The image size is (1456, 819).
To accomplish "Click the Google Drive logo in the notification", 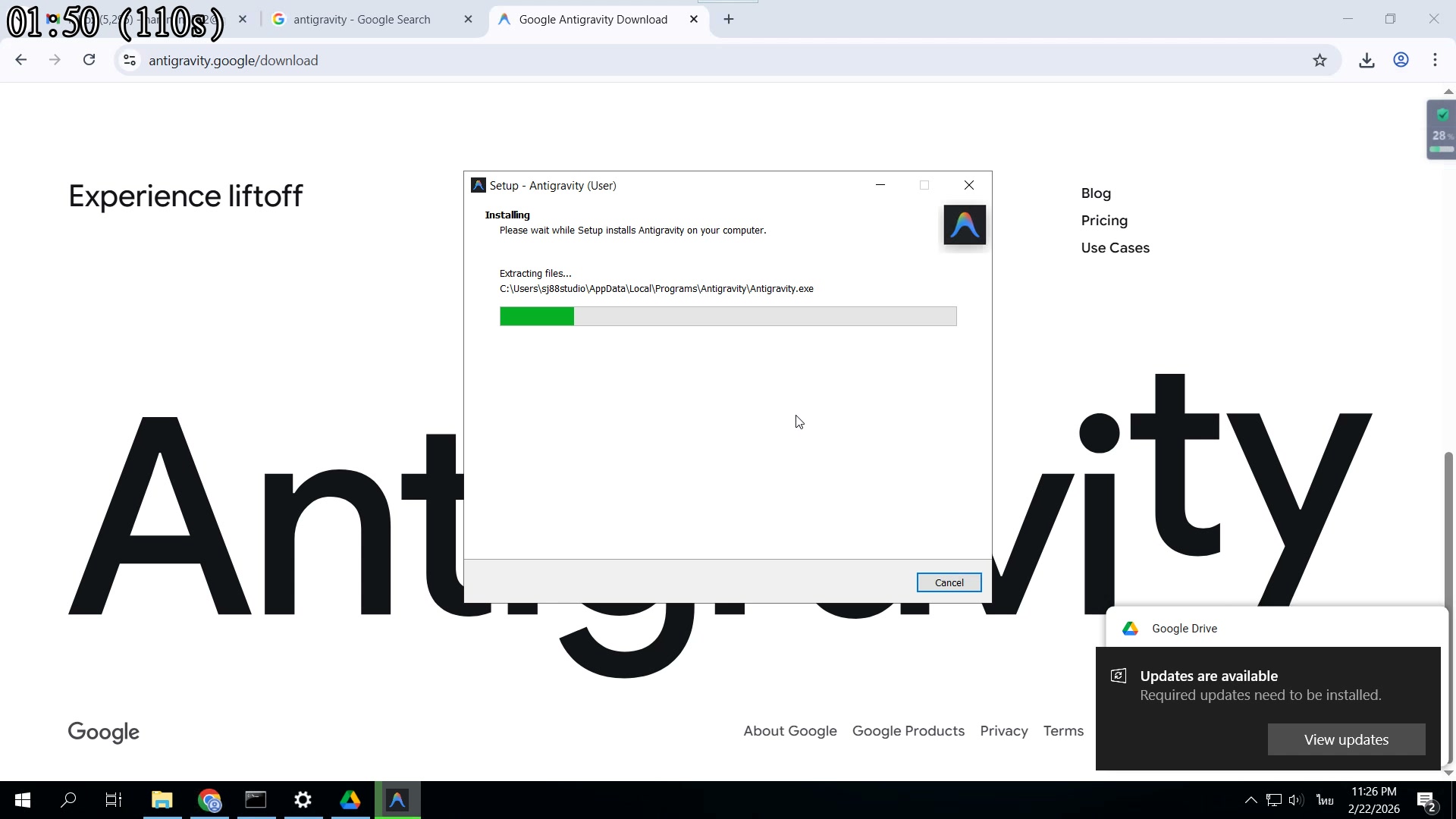I will (x=1130, y=628).
